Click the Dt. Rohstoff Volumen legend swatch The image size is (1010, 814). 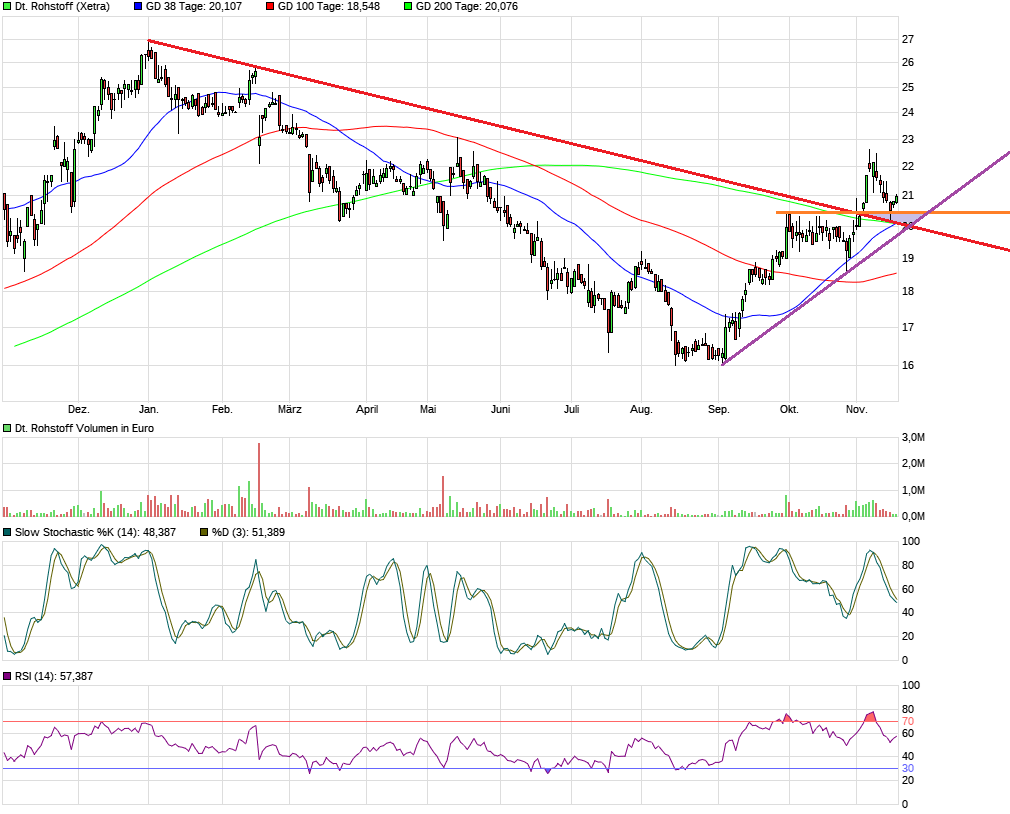(7, 428)
